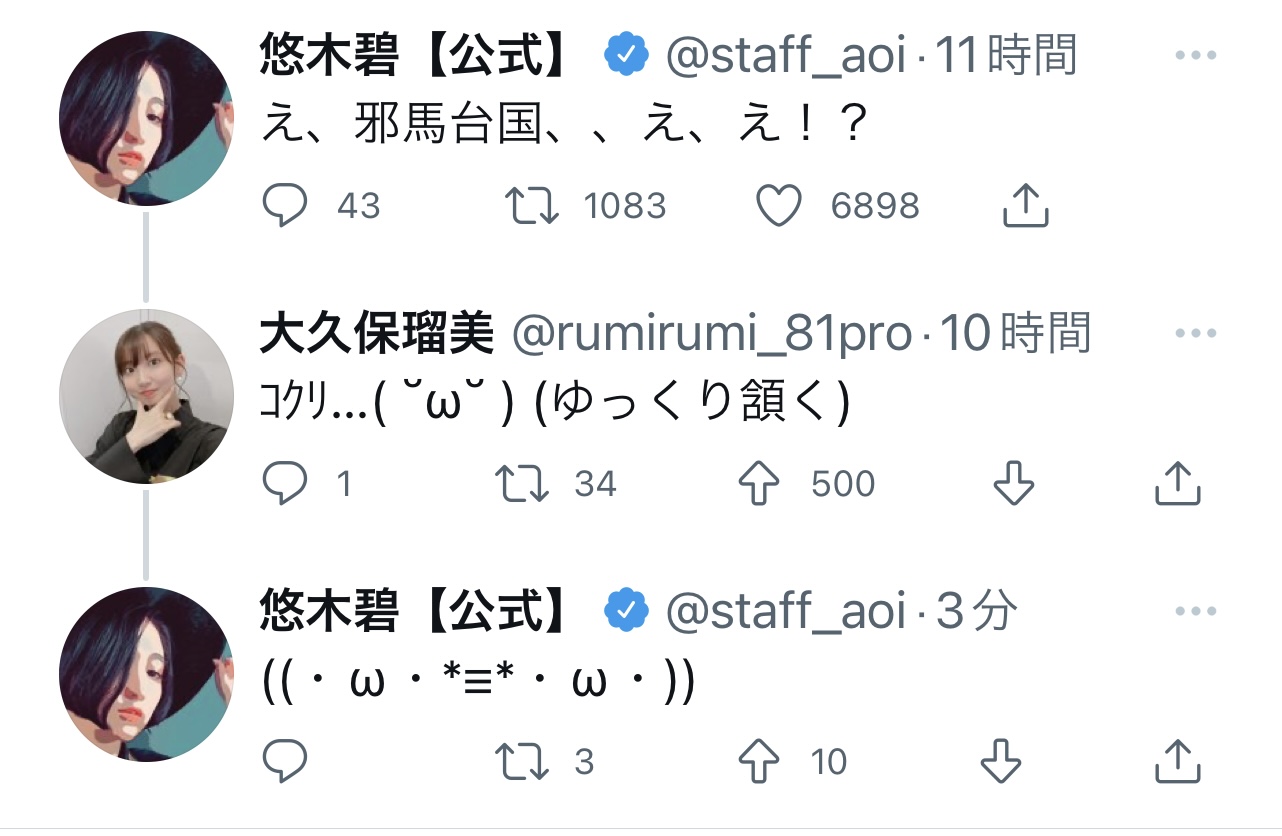Visit @rumirumi_81pro profile via handle
This screenshot has height=836, width=1282.
click(712, 335)
